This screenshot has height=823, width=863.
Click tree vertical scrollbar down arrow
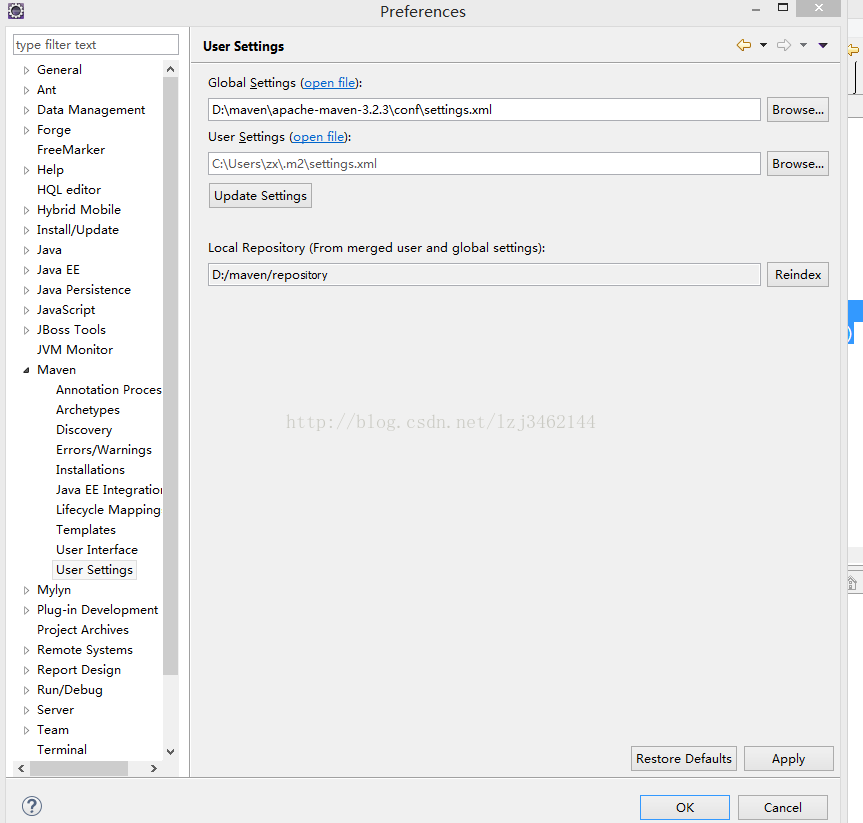point(171,751)
